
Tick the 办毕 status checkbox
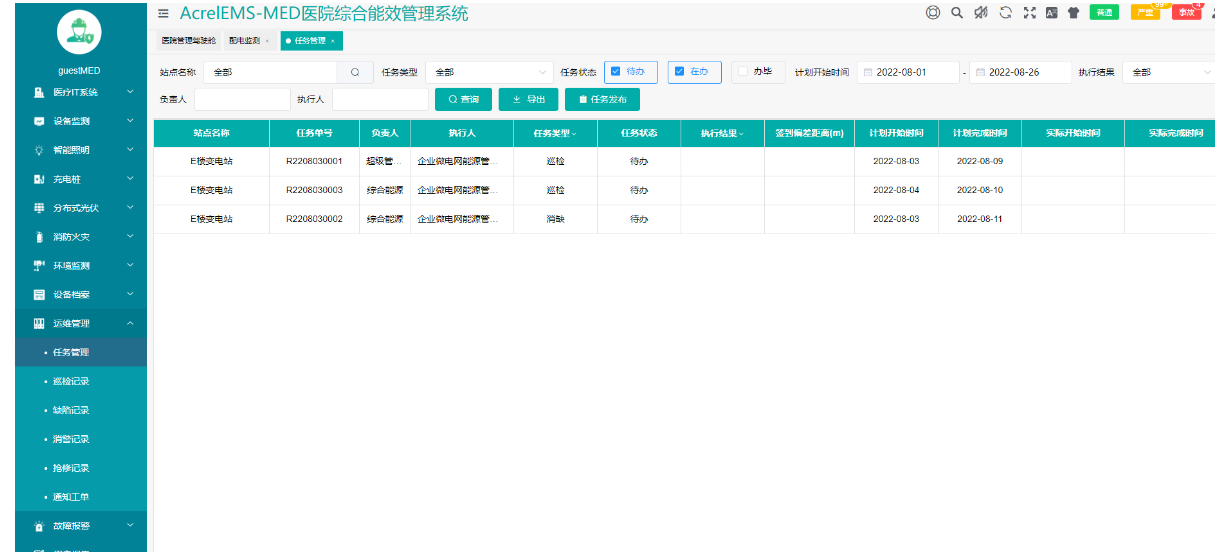743,71
